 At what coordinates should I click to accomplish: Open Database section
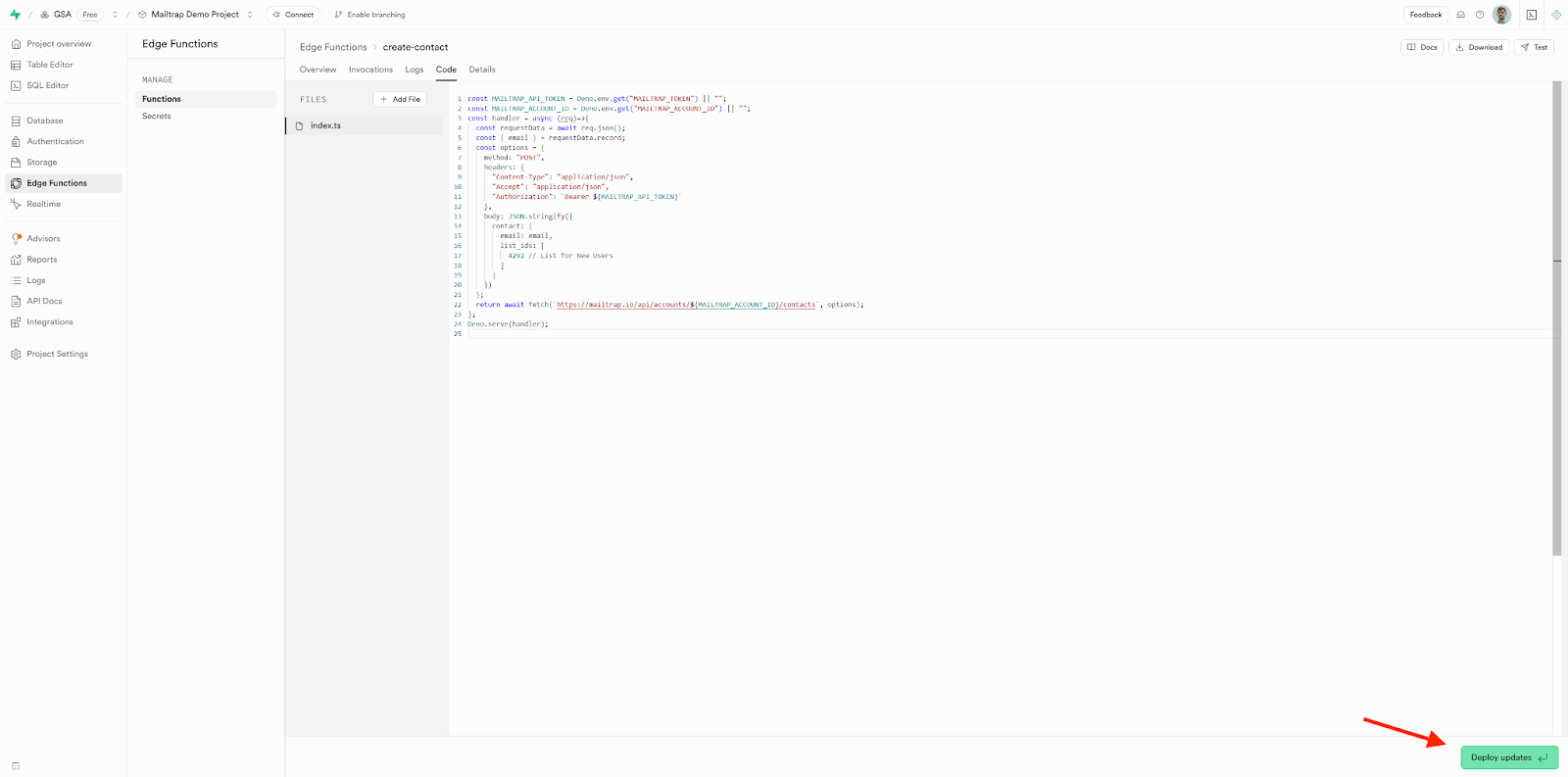pos(45,121)
